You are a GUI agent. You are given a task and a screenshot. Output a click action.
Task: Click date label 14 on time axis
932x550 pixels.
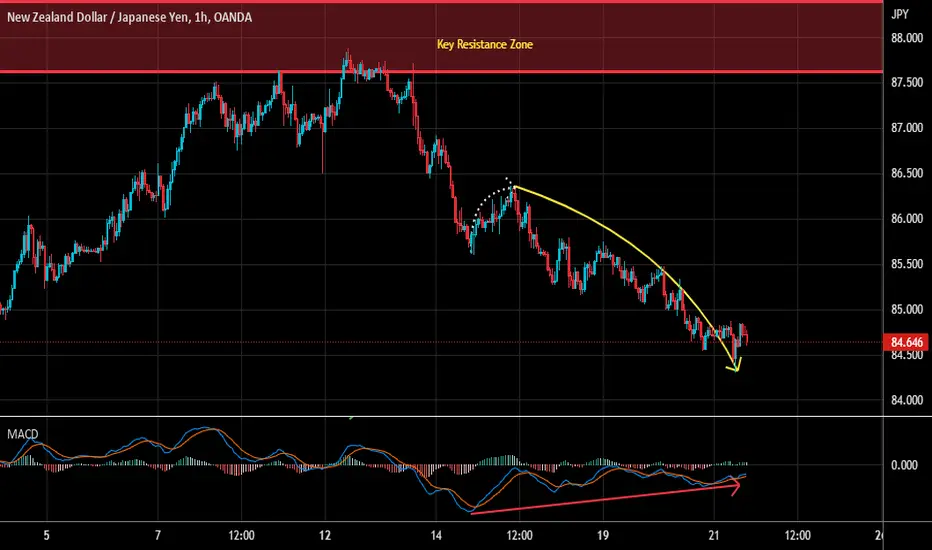tap(436, 536)
